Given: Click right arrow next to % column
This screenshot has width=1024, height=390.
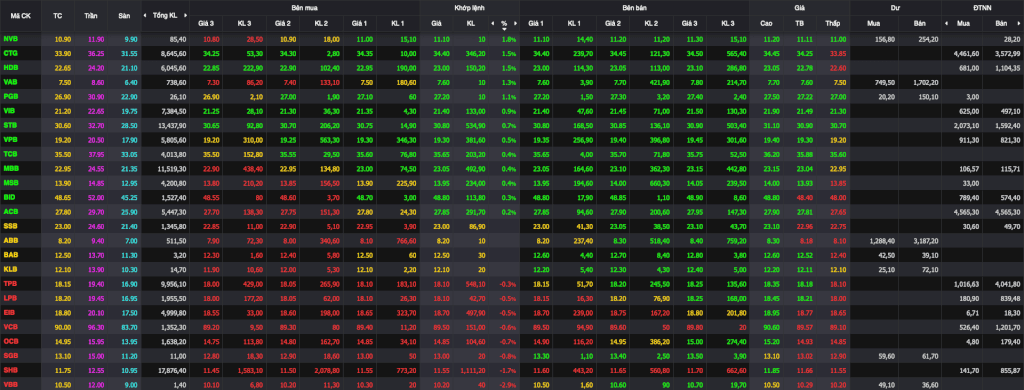Looking at the screenshot, I should [516, 24].
